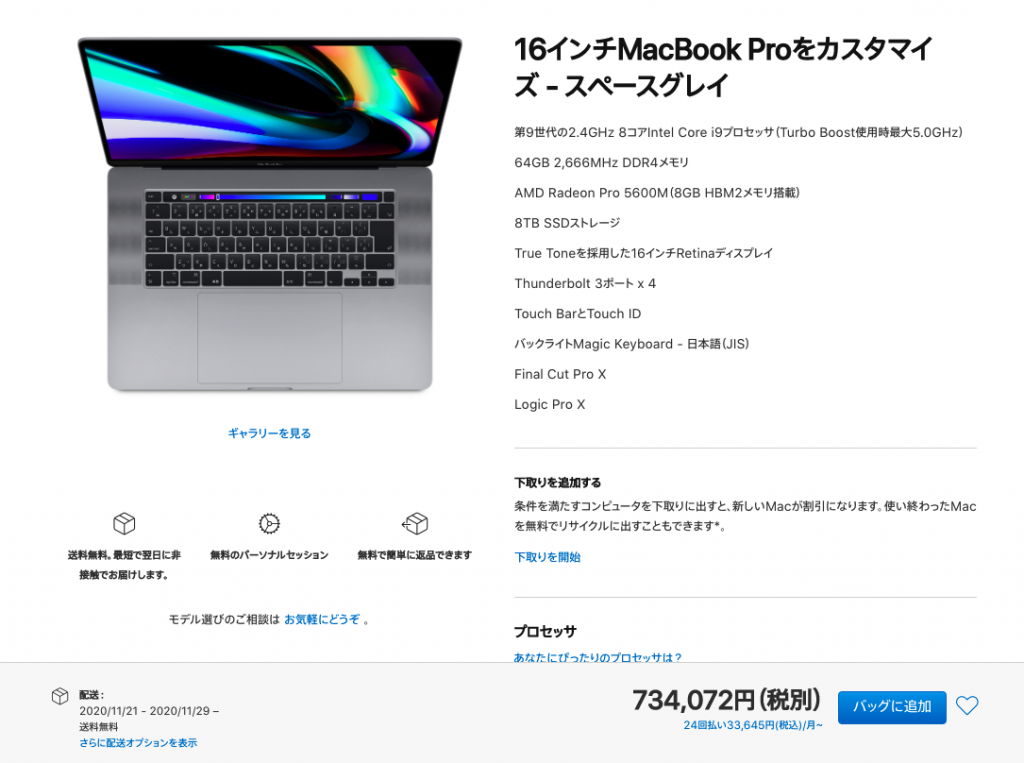Click the free shipping box icon
This screenshot has width=1024, height=763.
click(x=124, y=523)
